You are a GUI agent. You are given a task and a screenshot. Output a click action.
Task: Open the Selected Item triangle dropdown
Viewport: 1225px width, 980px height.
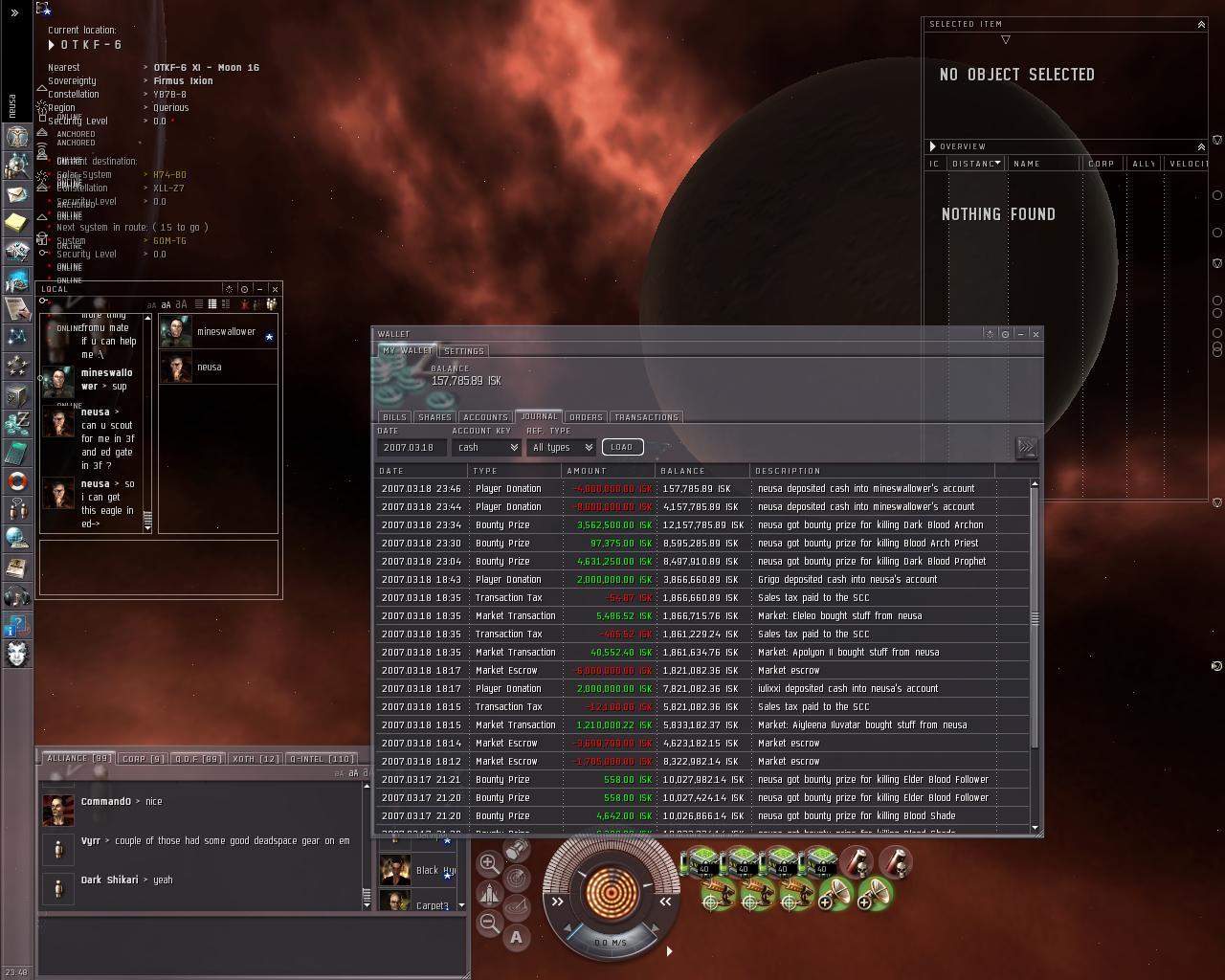1005,40
